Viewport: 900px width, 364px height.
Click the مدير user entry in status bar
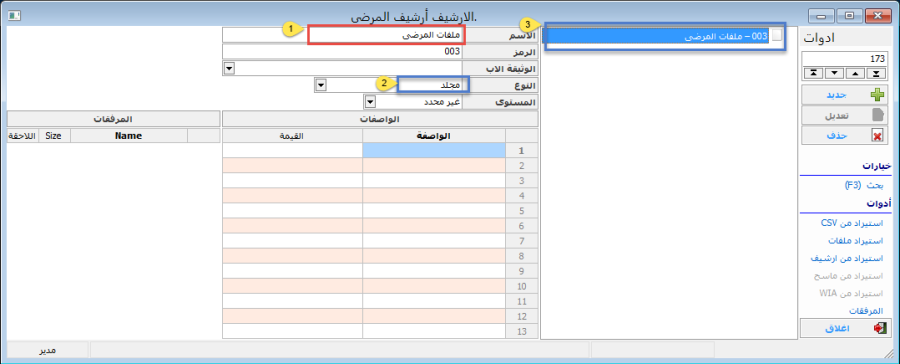(x=47, y=350)
